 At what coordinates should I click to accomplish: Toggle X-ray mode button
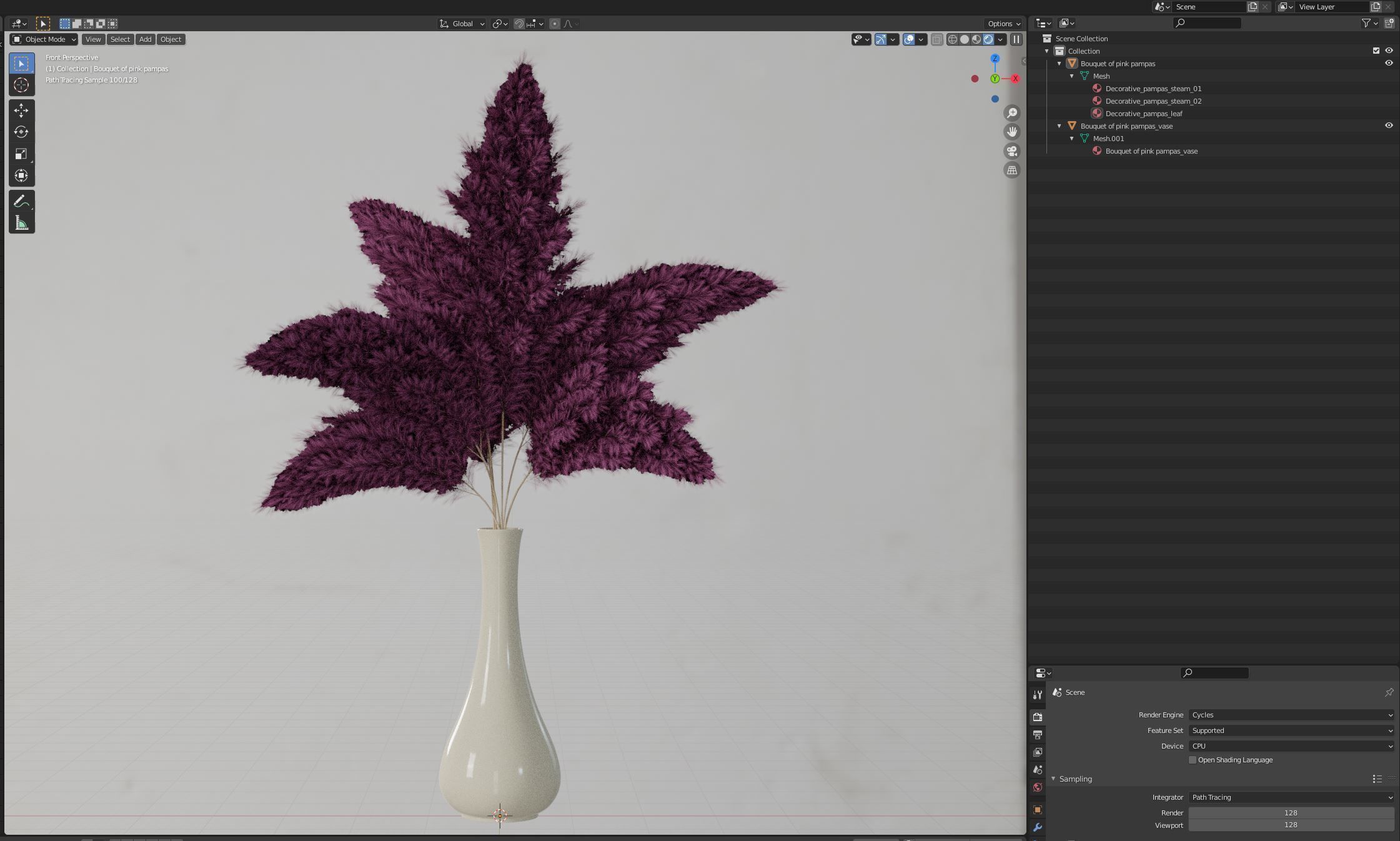pyautogui.click(x=936, y=39)
